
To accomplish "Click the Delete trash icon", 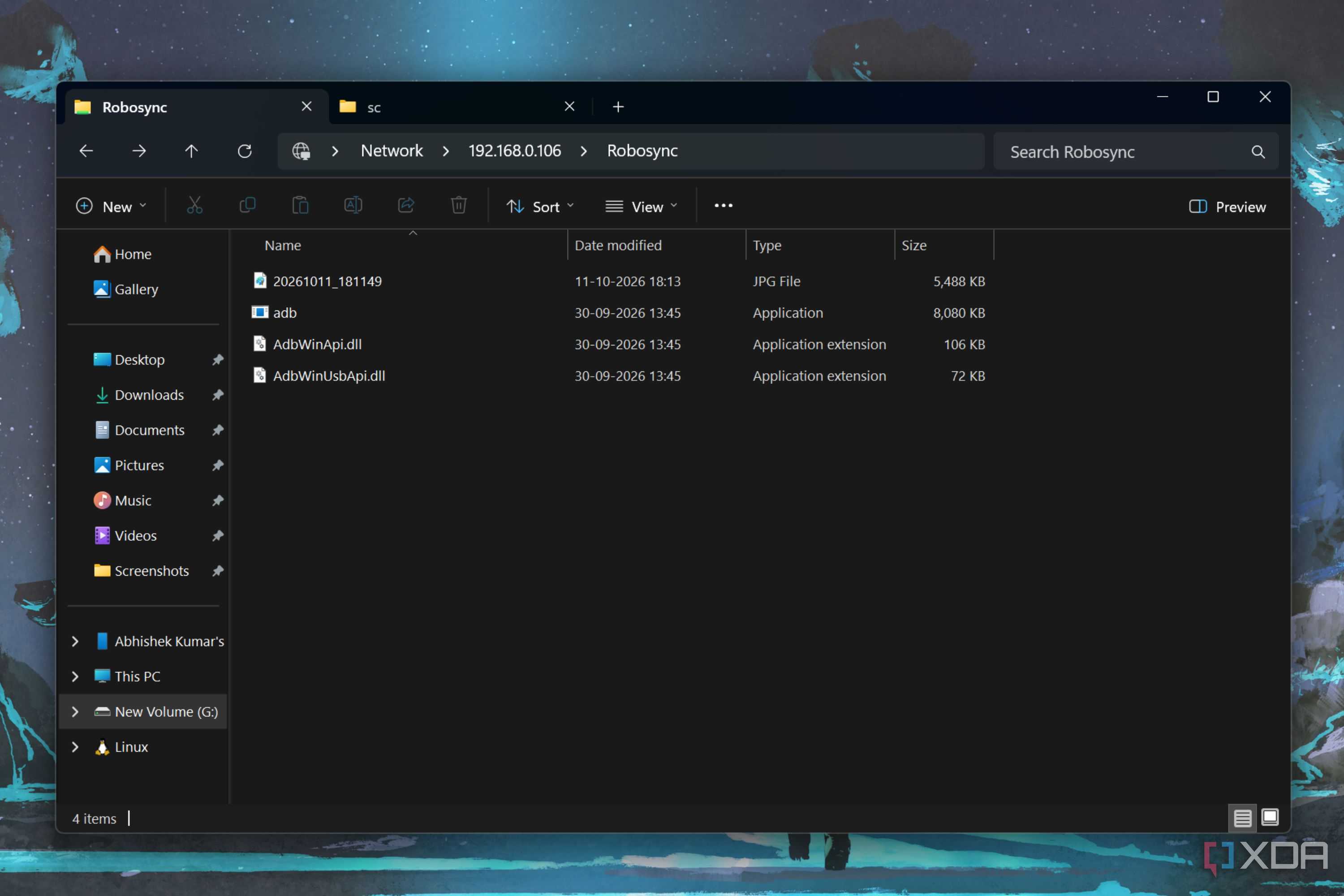I will (459, 206).
